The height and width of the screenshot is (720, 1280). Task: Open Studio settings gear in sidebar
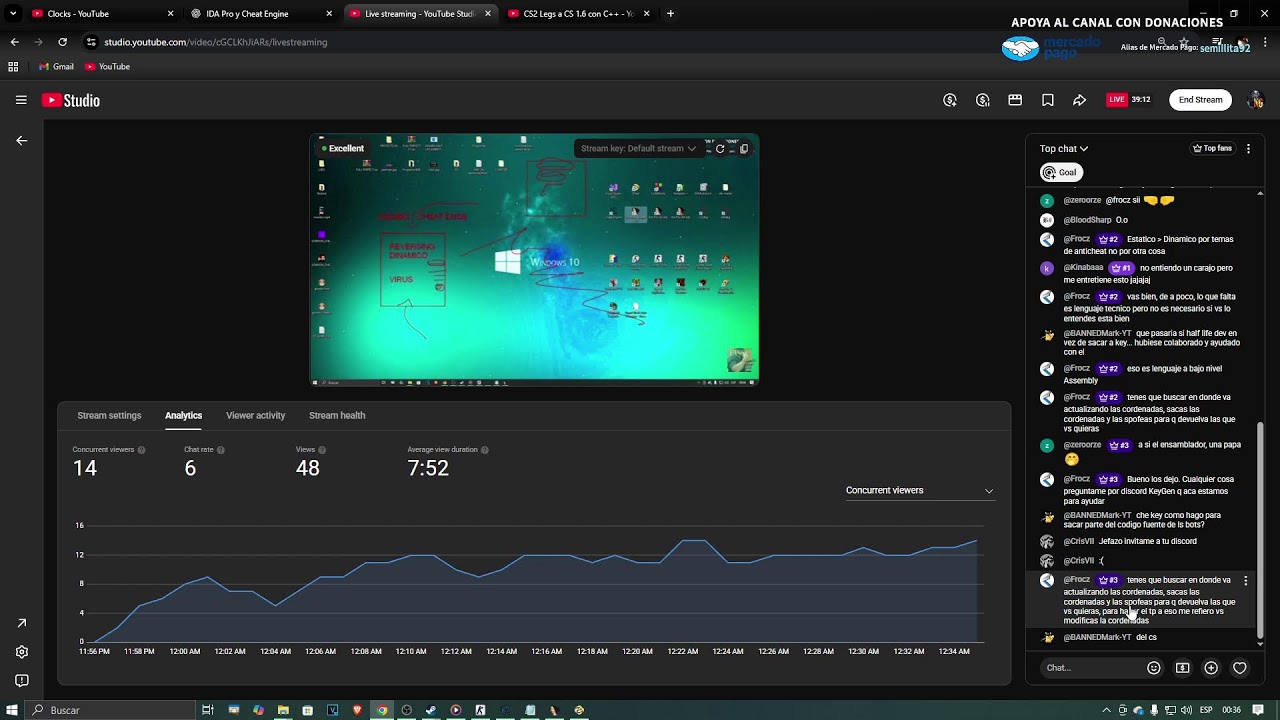point(21,652)
